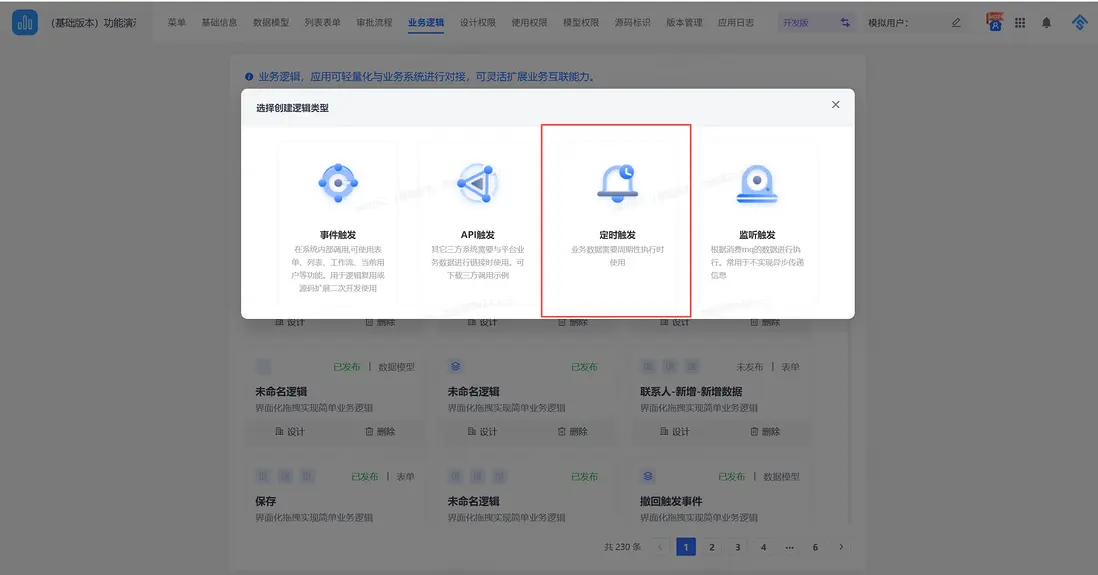Click the 定时触发 description text
1098x575 pixels.
[617, 256]
